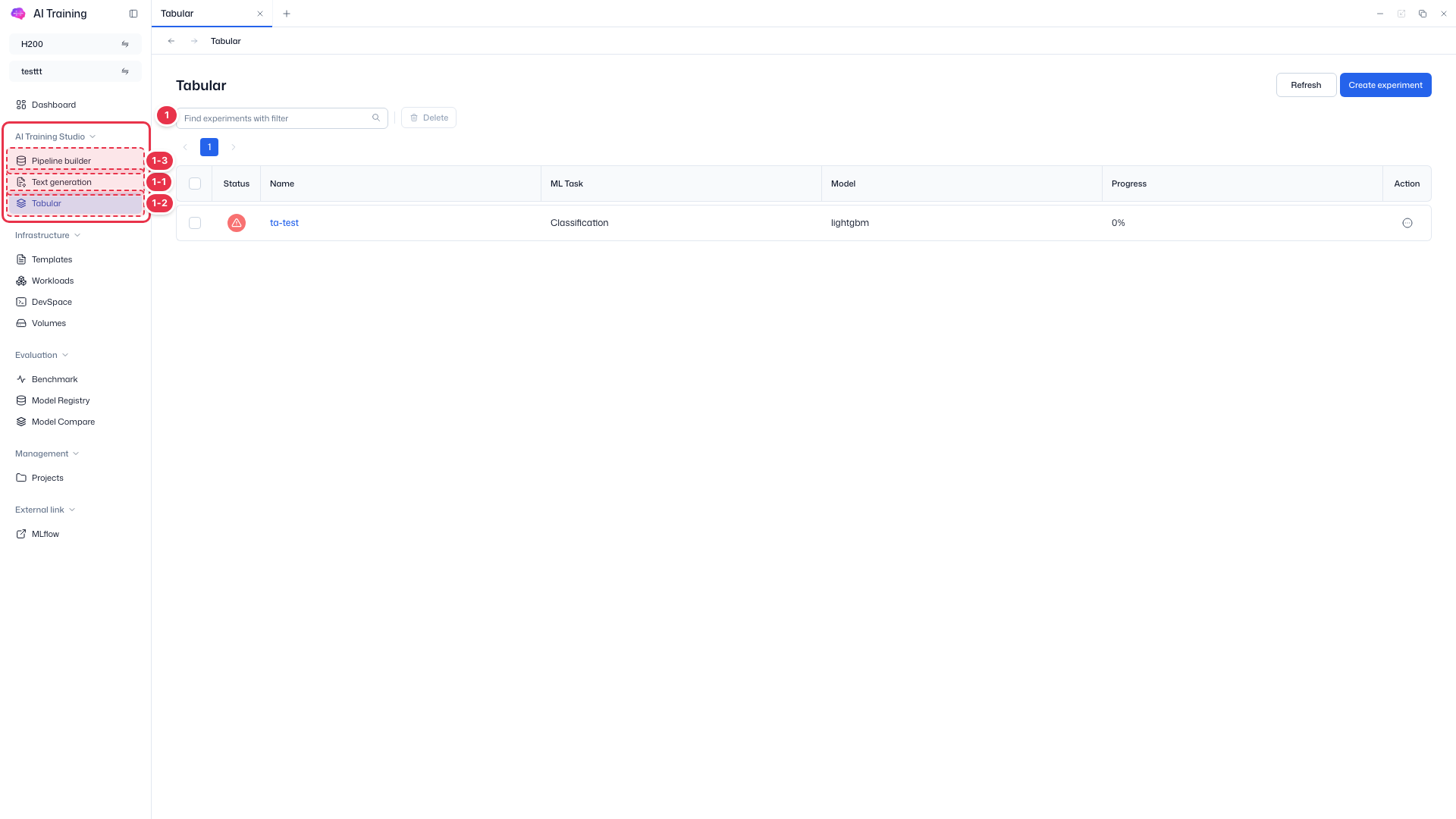This screenshot has height=819, width=1456.
Task: Select page 1 in pagination
Action: tap(209, 147)
